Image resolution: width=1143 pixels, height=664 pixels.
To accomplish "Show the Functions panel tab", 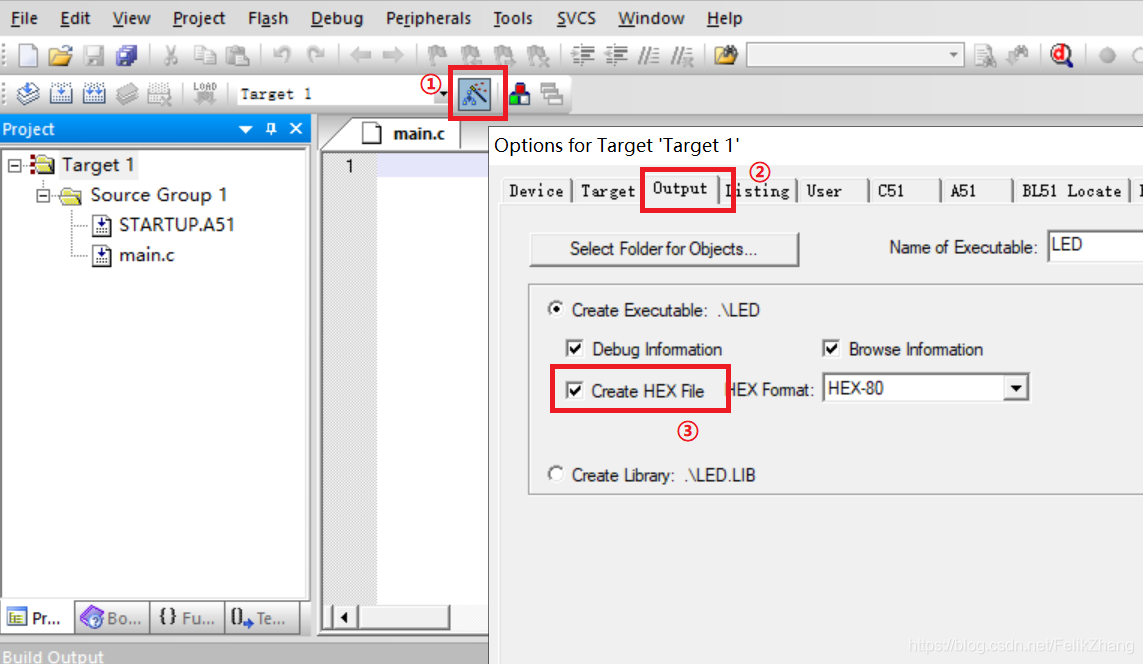I will (x=187, y=618).
